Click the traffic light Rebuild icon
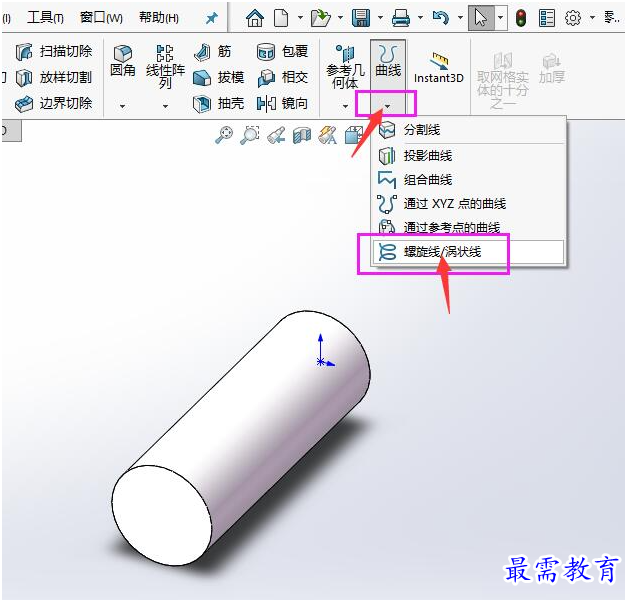 [x=521, y=18]
